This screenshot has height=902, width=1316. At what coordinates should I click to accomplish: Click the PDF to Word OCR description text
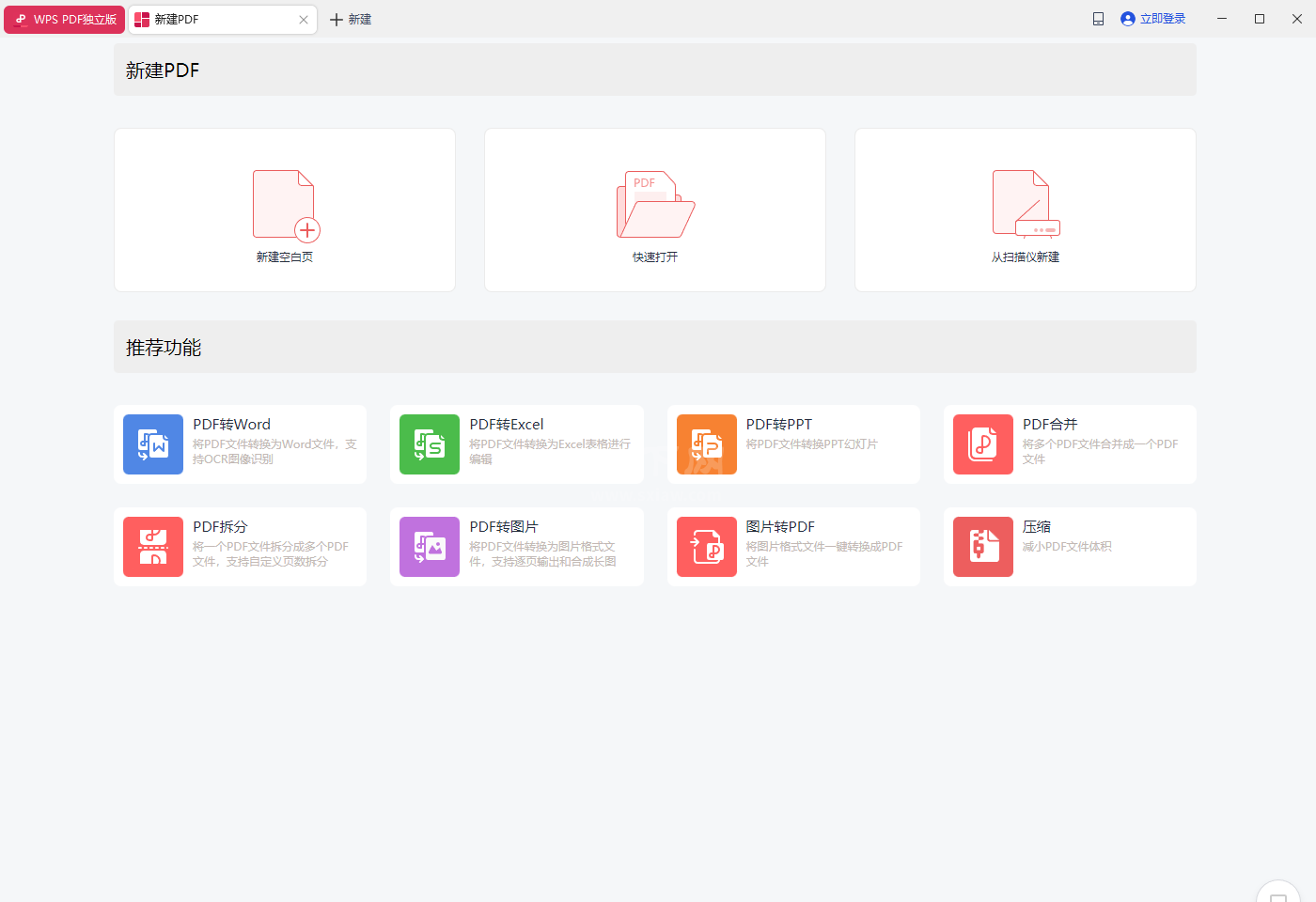click(x=274, y=452)
